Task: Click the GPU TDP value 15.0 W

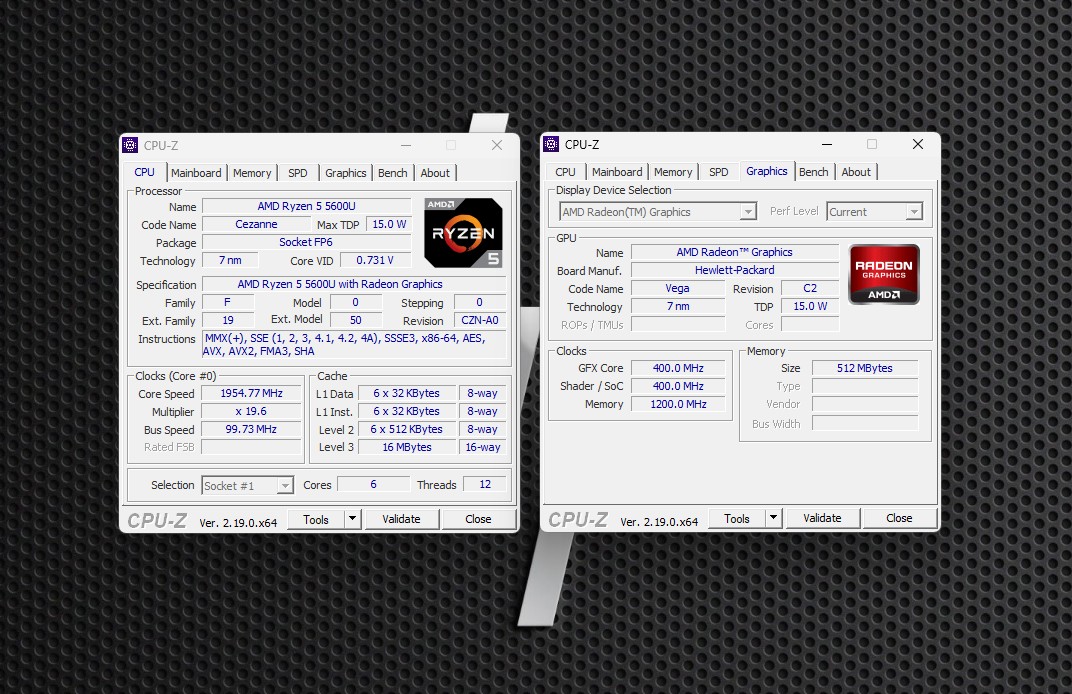Action: (x=810, y=306)
